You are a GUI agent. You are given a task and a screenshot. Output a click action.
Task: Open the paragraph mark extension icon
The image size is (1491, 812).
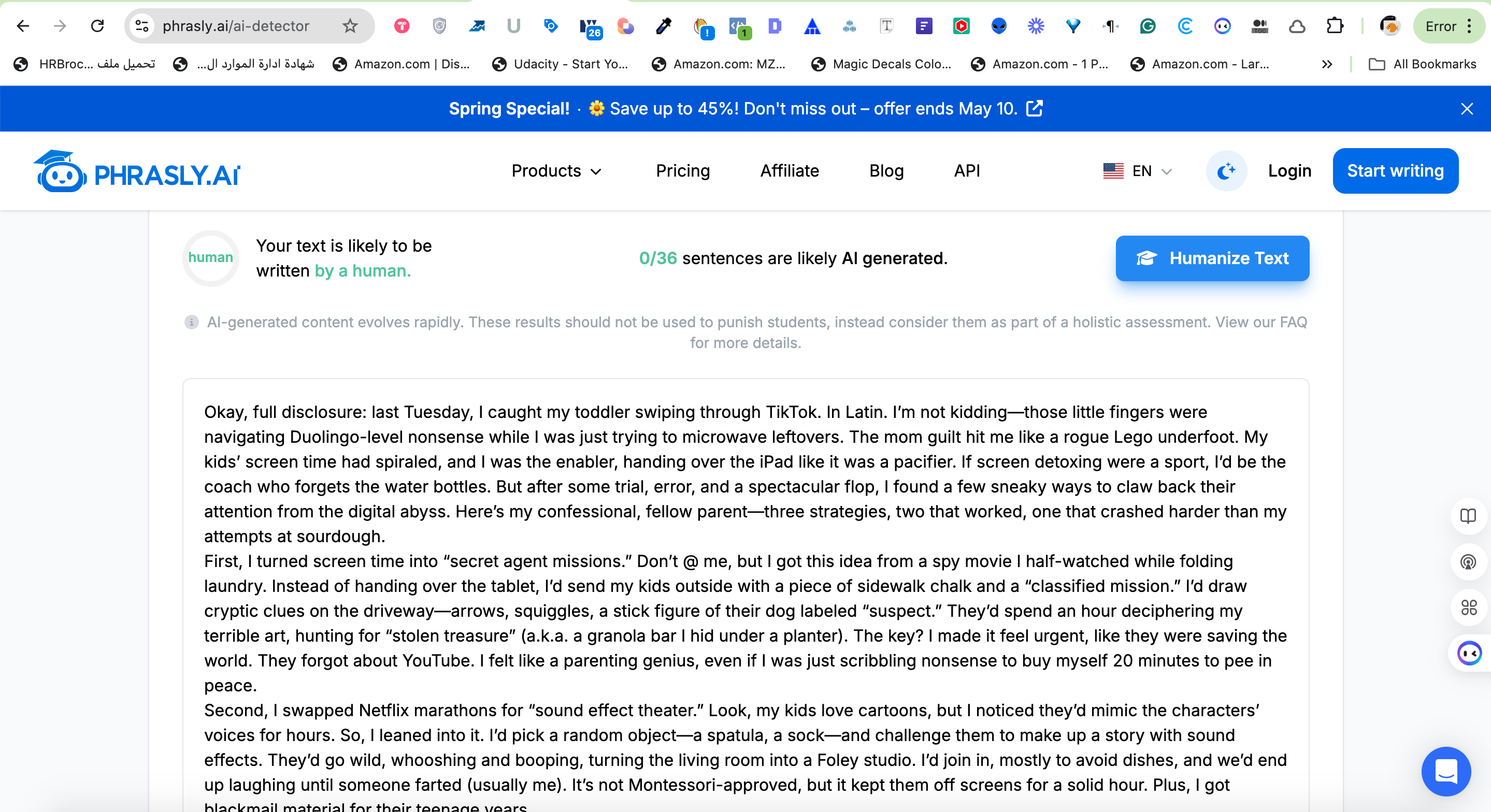[1110, 26]
